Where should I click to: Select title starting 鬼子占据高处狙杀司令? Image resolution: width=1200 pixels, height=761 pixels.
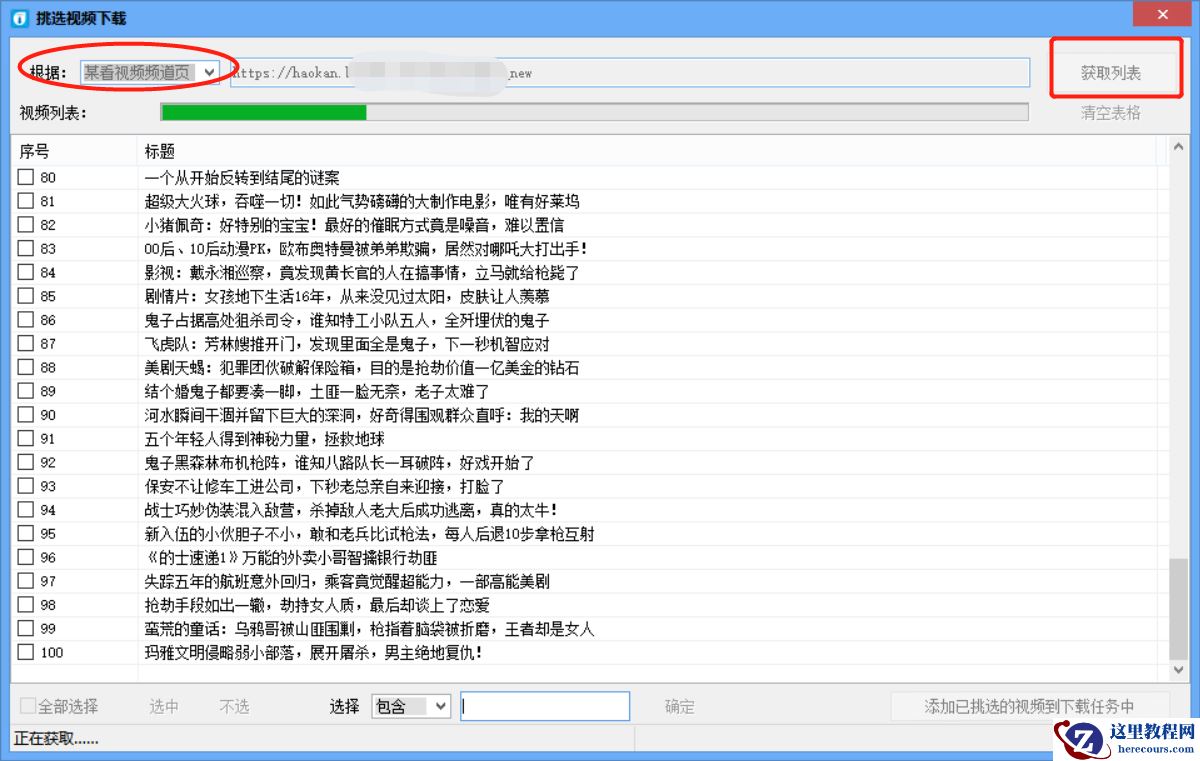[x=346, y=320]
